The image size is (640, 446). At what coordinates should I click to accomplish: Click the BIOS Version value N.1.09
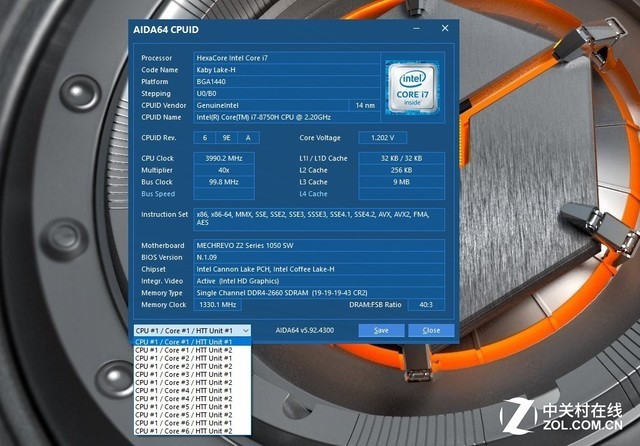(319, 257)
